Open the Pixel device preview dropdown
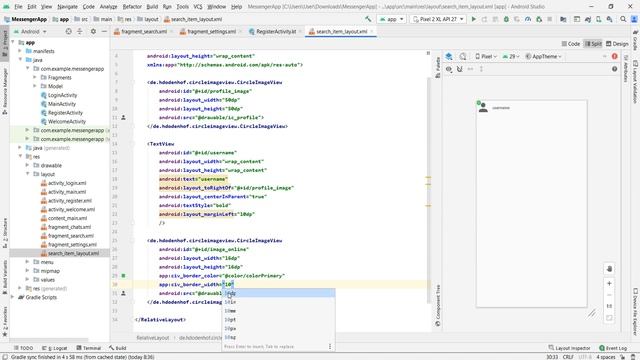Image resolution: width=640 pixels, height=360 pixels. tap(486, 56)
